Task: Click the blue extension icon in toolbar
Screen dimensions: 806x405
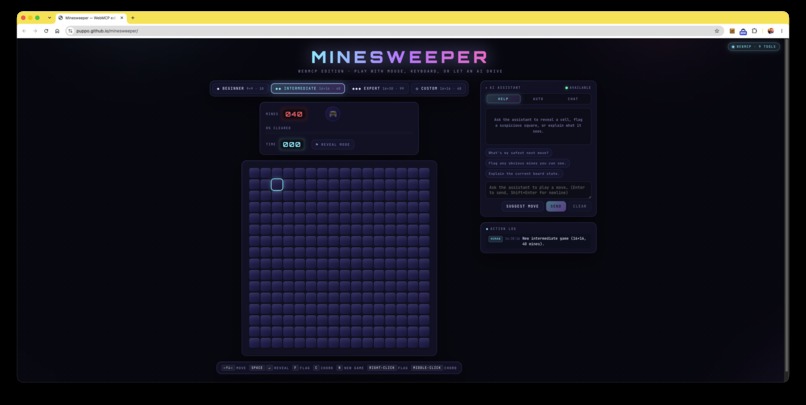Action: click(743, 31)
